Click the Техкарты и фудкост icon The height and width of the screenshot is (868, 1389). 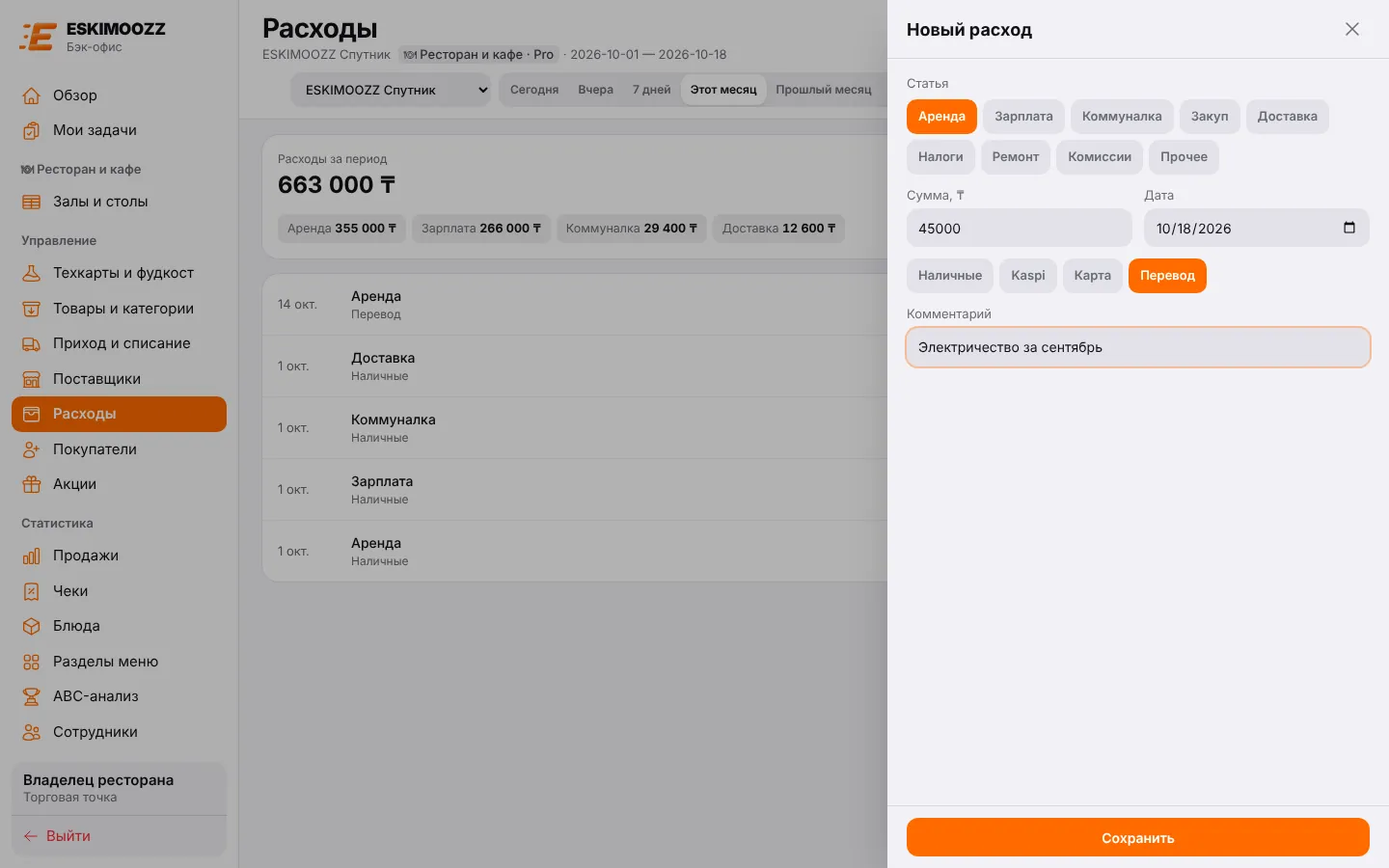tap(32, 273)
